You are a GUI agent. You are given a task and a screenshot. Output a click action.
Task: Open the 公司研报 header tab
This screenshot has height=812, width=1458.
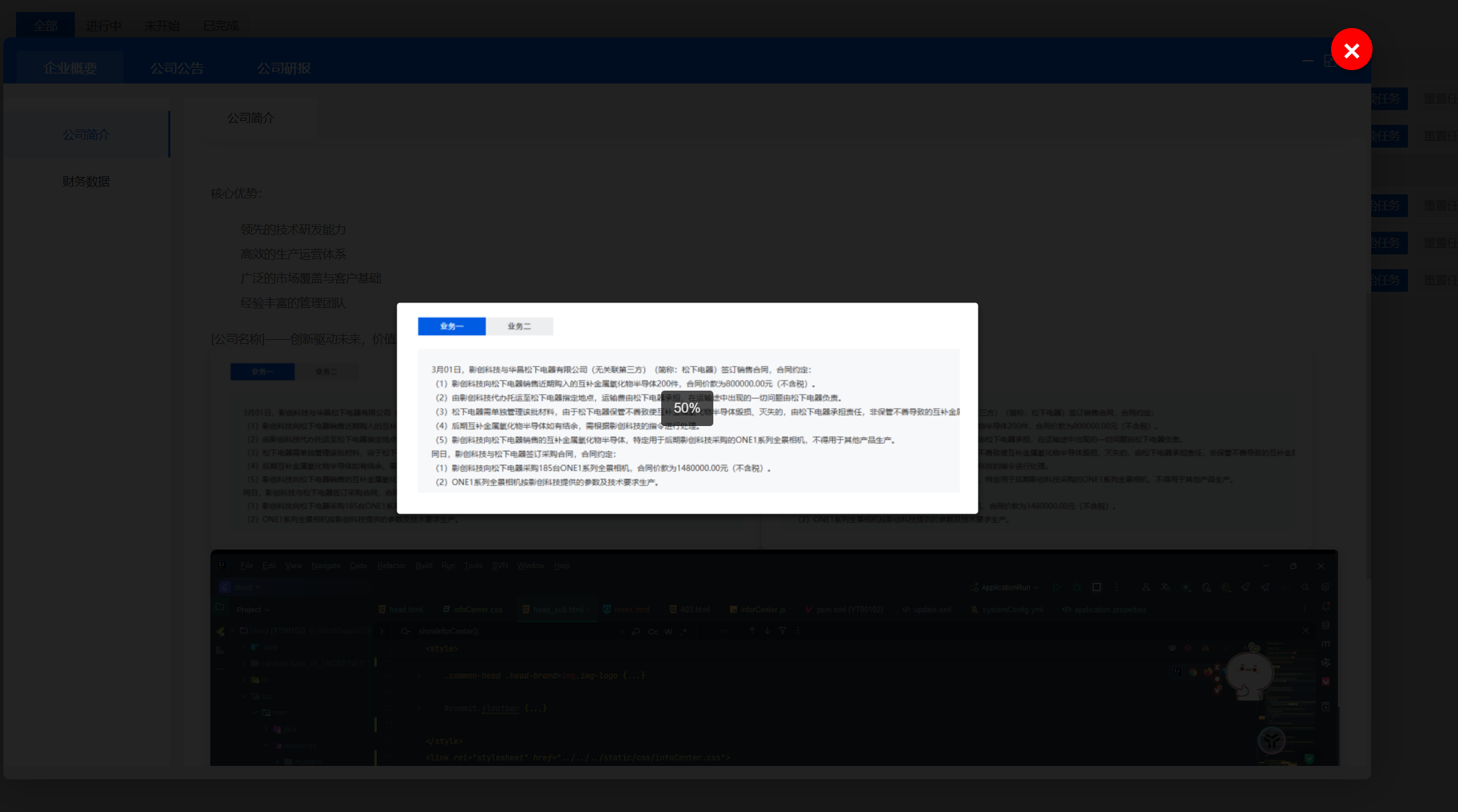(284, 68)
